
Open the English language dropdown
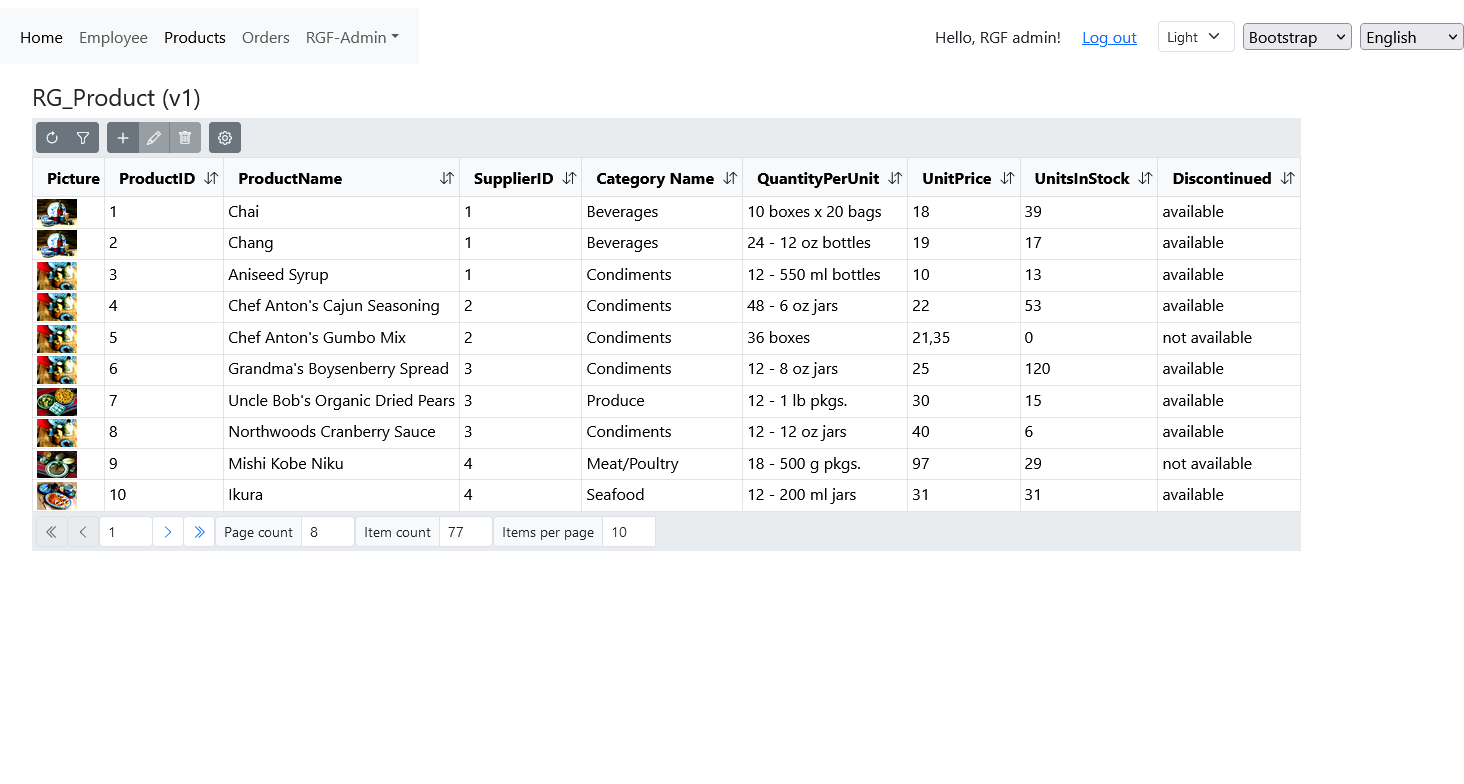[x=1411, y=37]
